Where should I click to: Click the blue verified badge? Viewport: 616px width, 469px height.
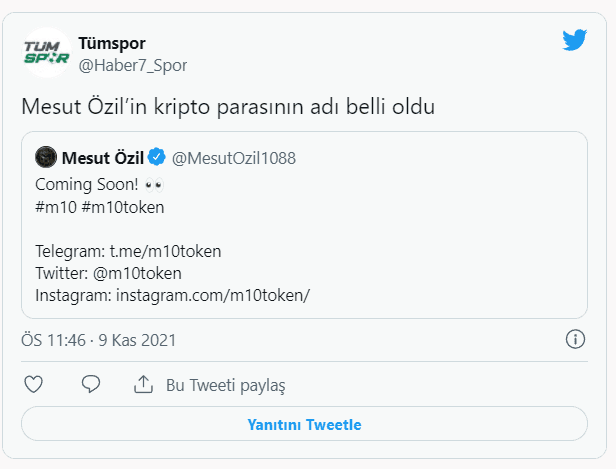157,157
